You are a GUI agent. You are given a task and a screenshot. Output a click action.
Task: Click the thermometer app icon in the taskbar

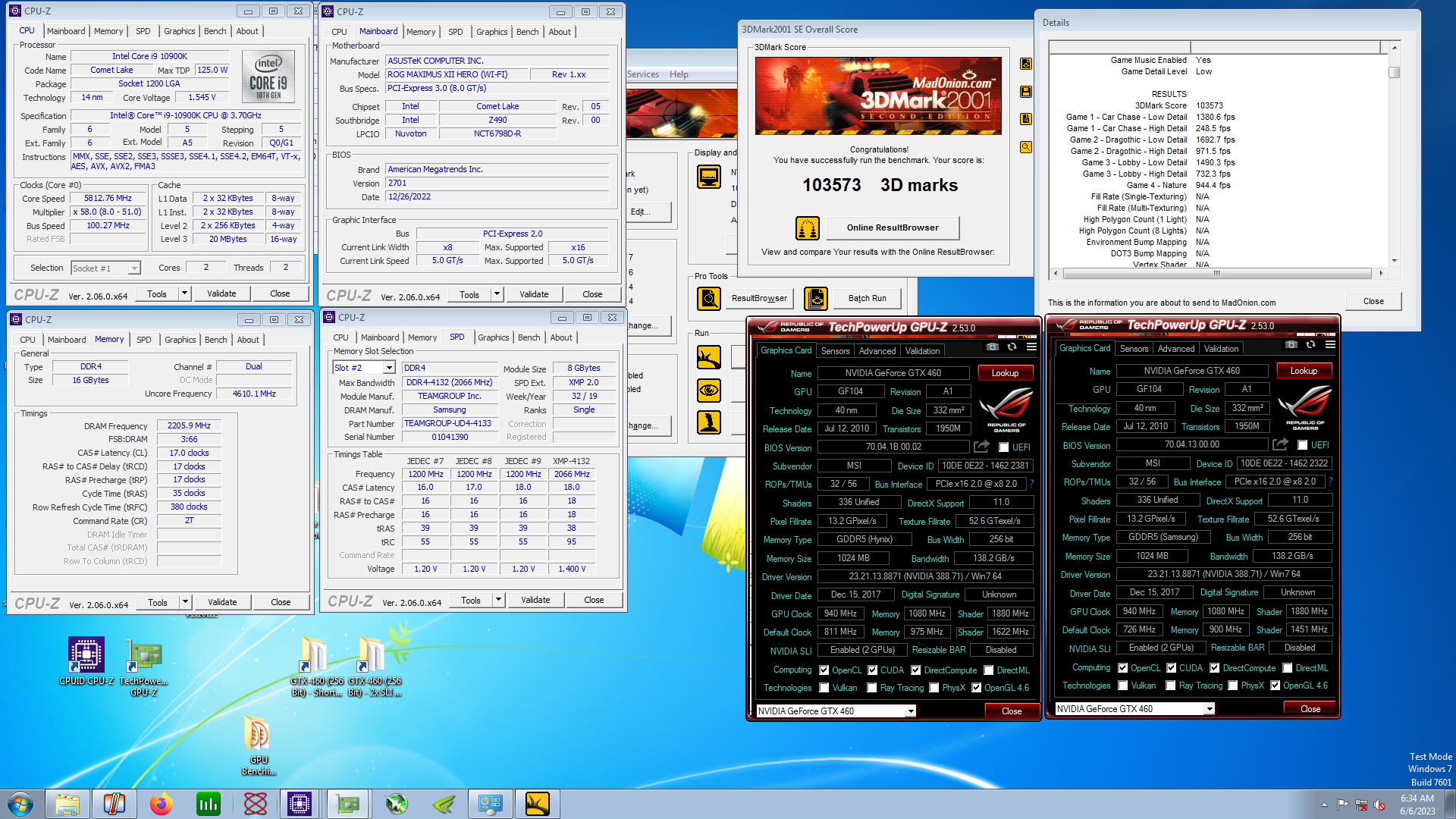click(x=115, y=804)
